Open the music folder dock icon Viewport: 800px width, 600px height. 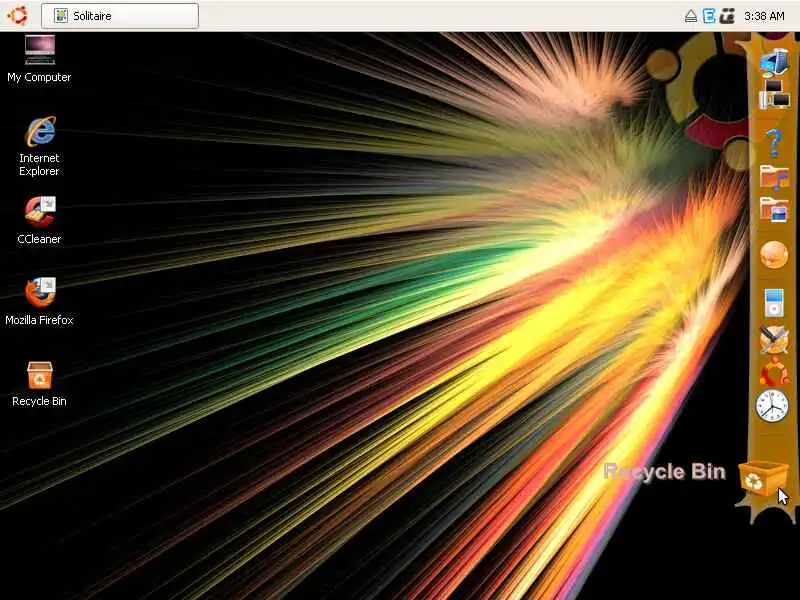click(774, 178)
